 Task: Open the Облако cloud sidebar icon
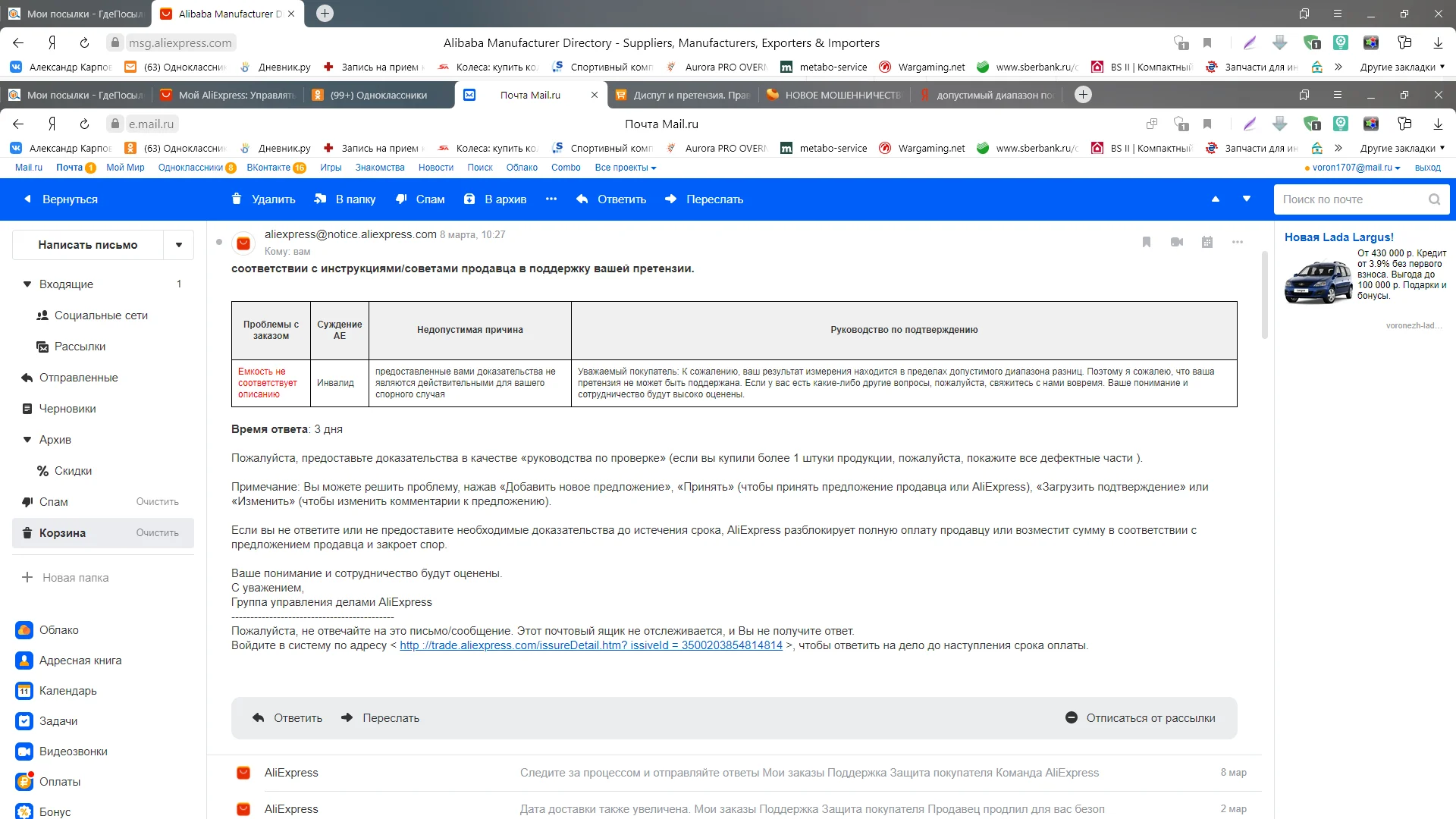(x=24, y=630)
